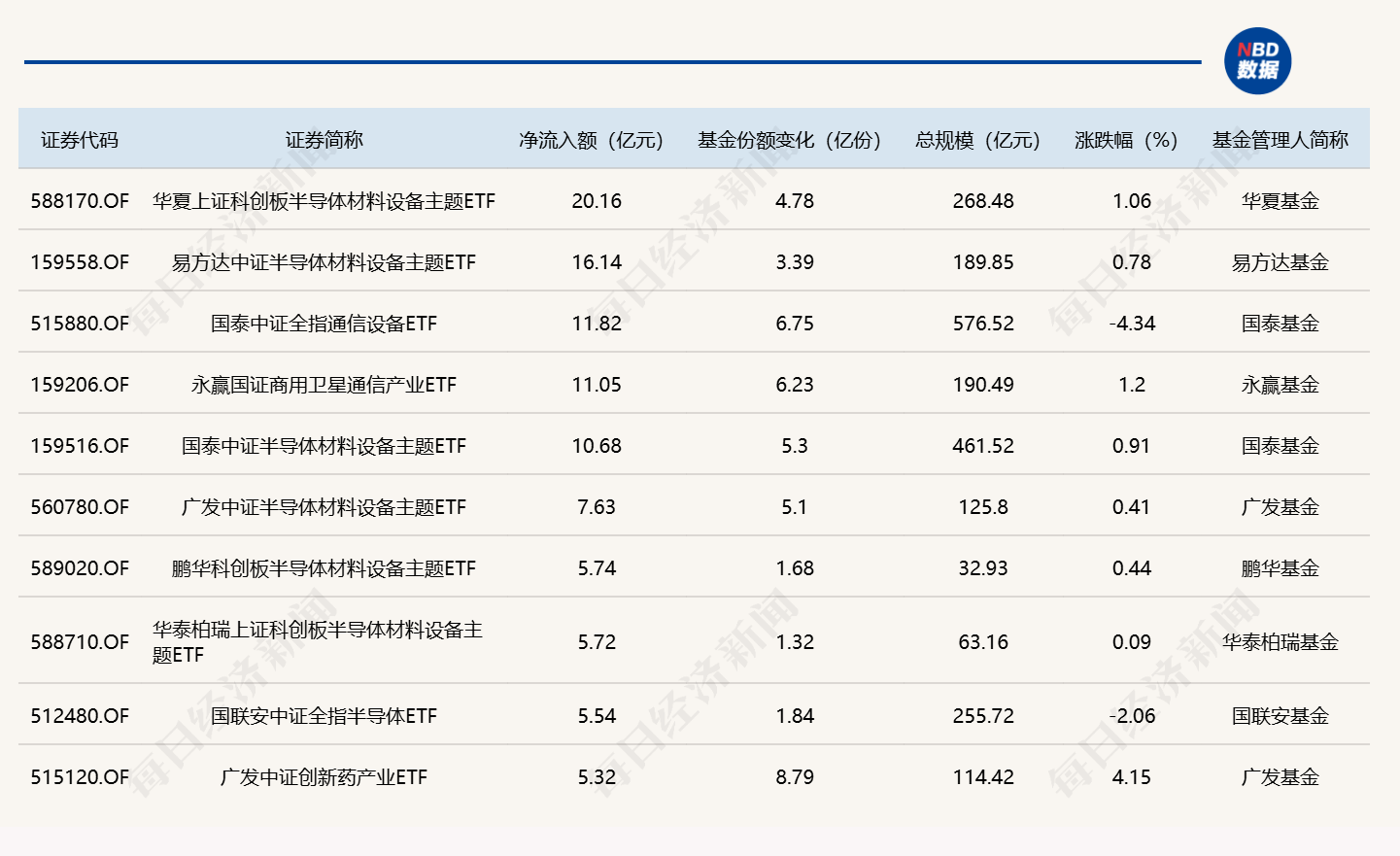
Task: Click the 净流入额（亿元） column header
Action: click(x=591, y=140)
